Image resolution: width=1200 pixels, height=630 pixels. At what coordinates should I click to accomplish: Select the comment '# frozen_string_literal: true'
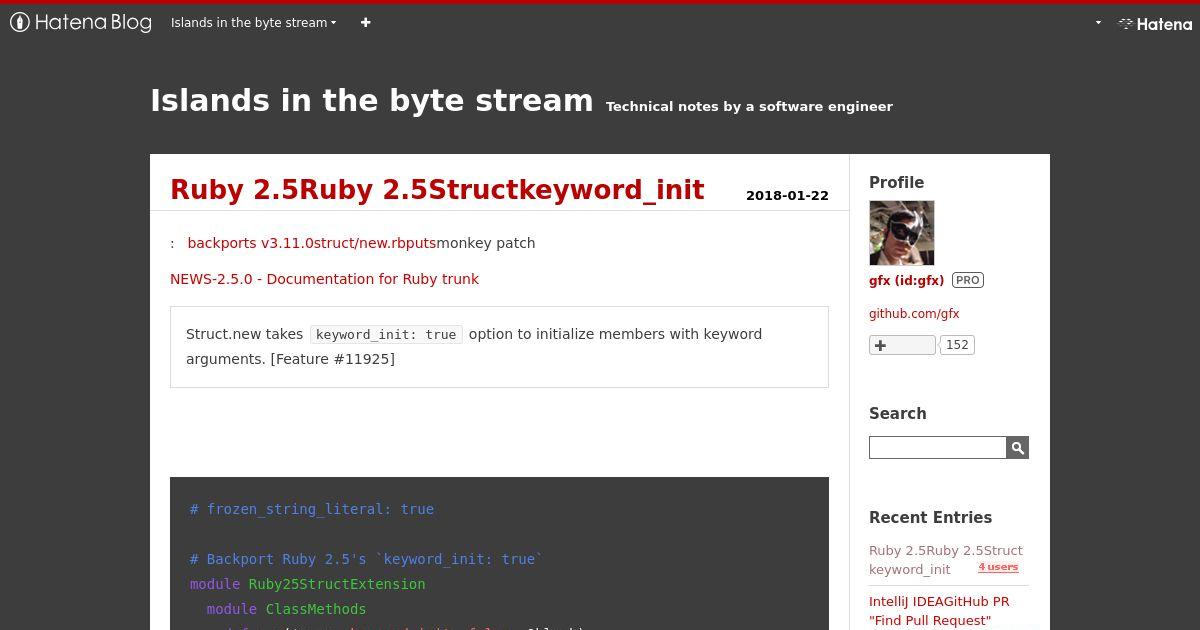point(312,509)
